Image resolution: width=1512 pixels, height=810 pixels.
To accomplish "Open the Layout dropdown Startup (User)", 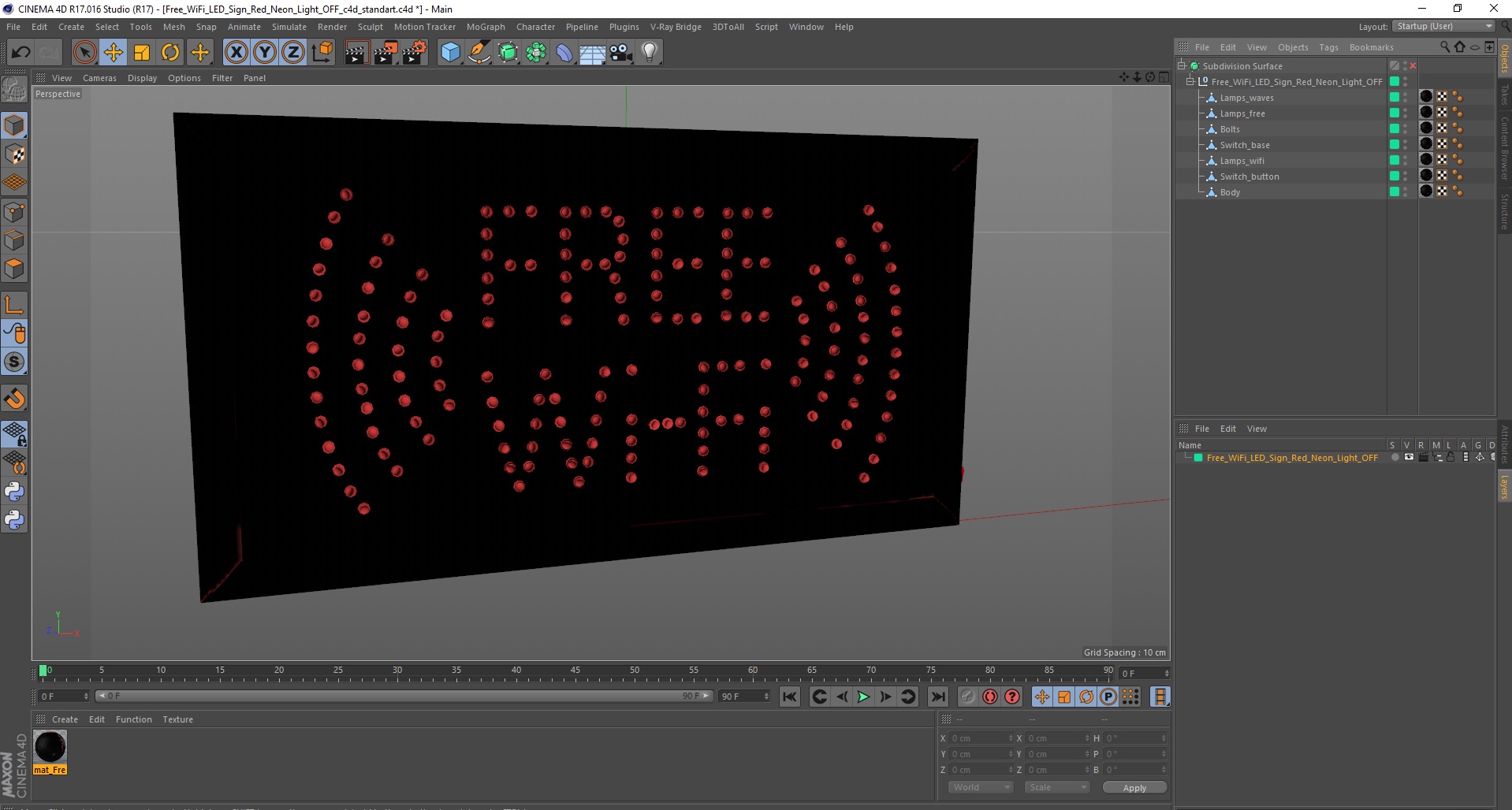I will click(1444, 26).
